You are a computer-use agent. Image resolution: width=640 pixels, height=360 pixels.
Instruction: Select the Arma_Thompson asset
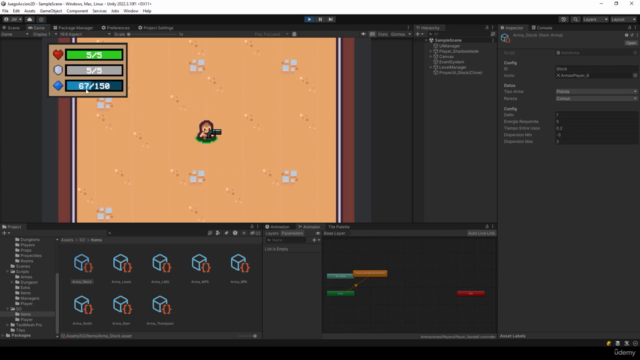coord(160,310)
